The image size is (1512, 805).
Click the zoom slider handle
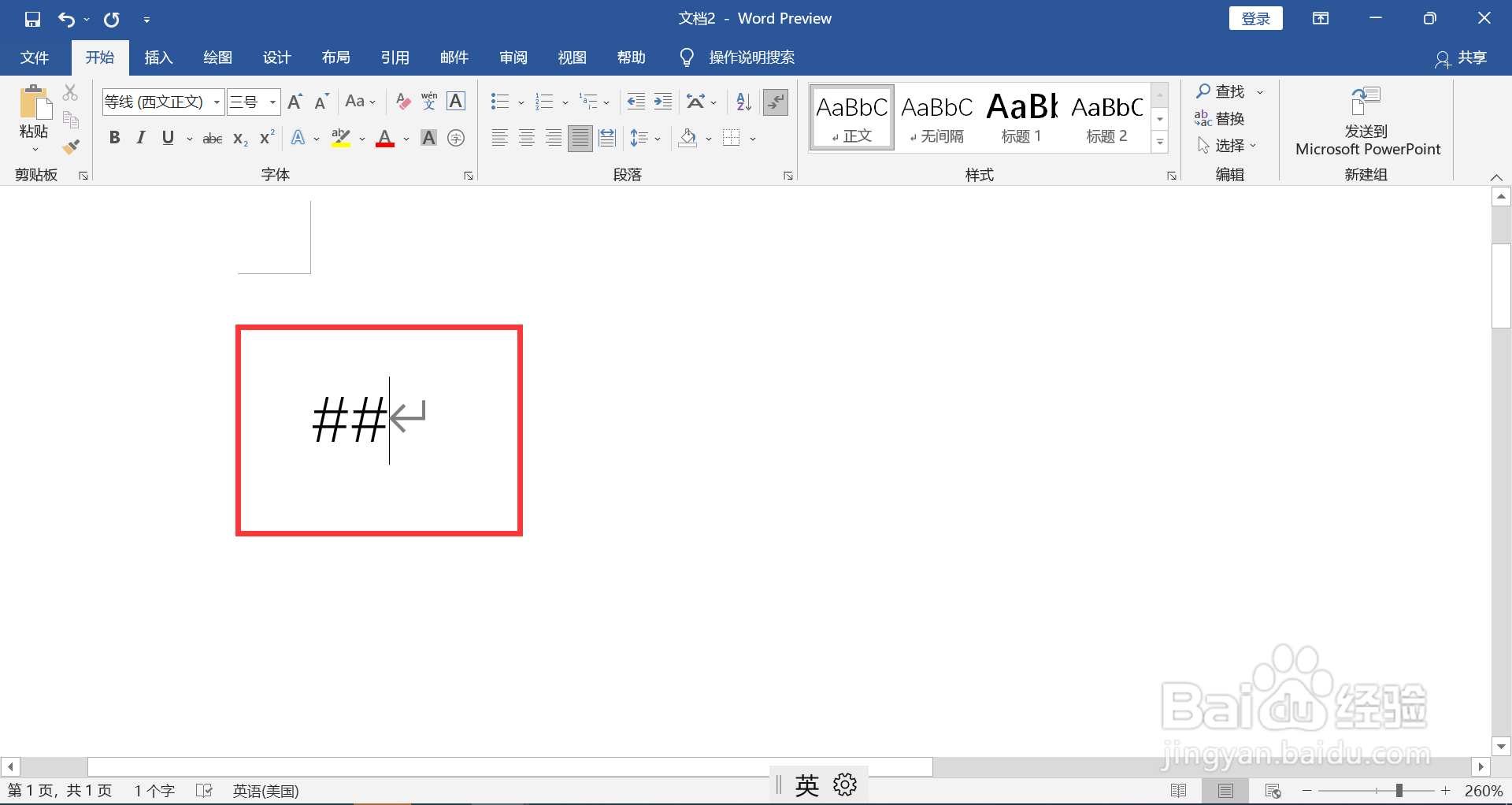pyautogui.click(x=1399, y=790)
